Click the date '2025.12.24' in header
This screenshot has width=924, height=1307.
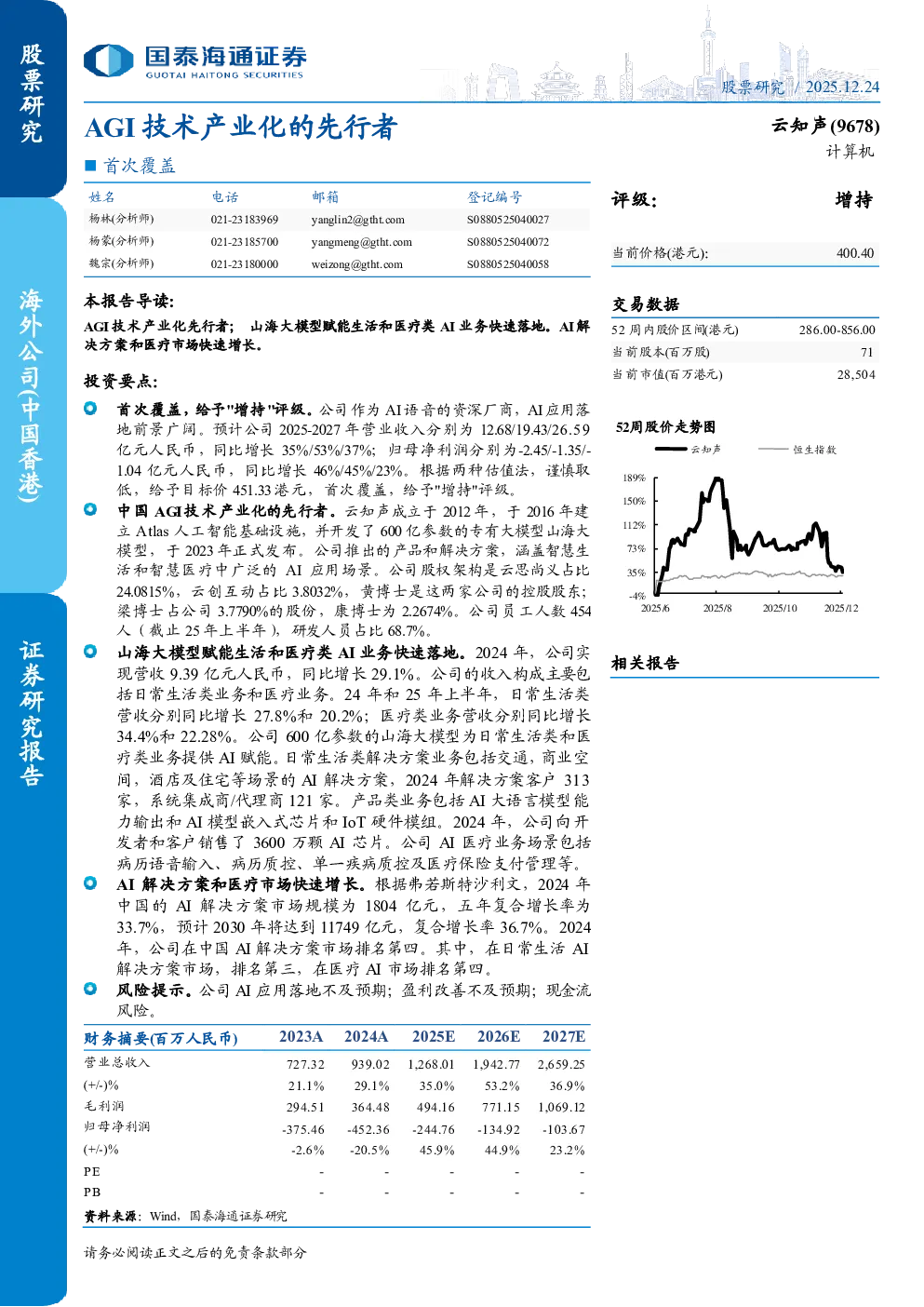tap(842, 87)
